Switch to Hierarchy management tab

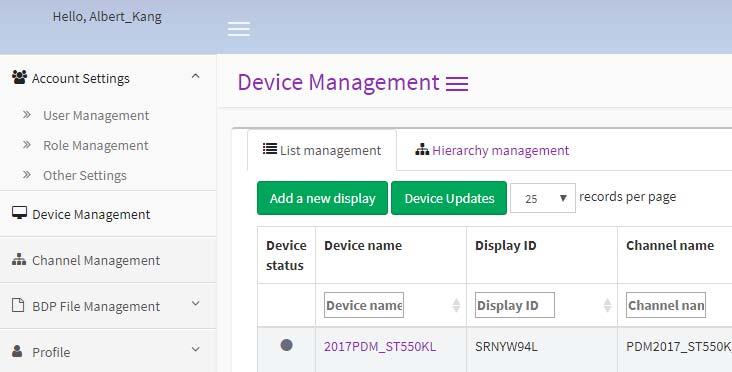(492, 150)
